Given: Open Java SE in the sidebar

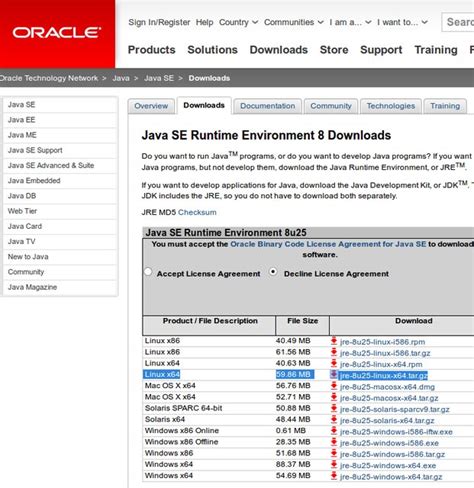Looking at the screenshot, I should [60, 105].
